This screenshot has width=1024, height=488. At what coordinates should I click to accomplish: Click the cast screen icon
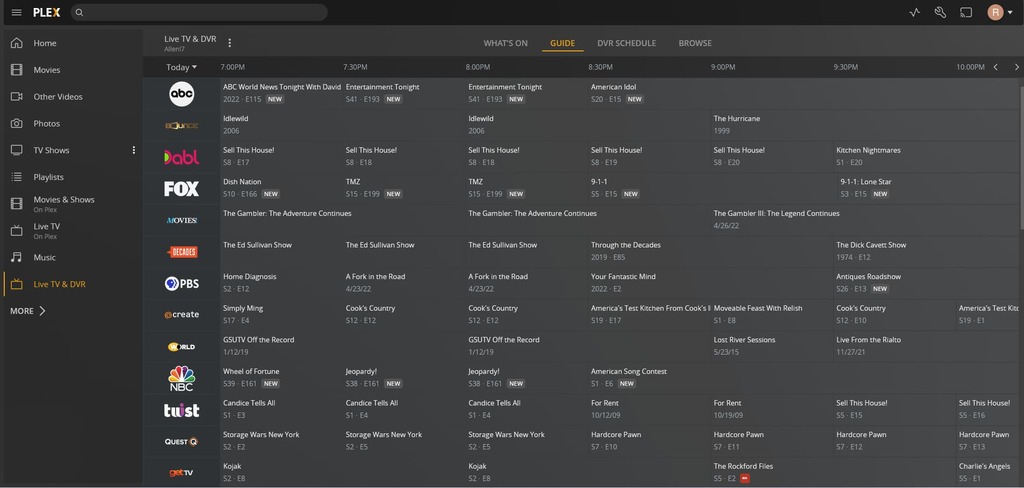965,12
